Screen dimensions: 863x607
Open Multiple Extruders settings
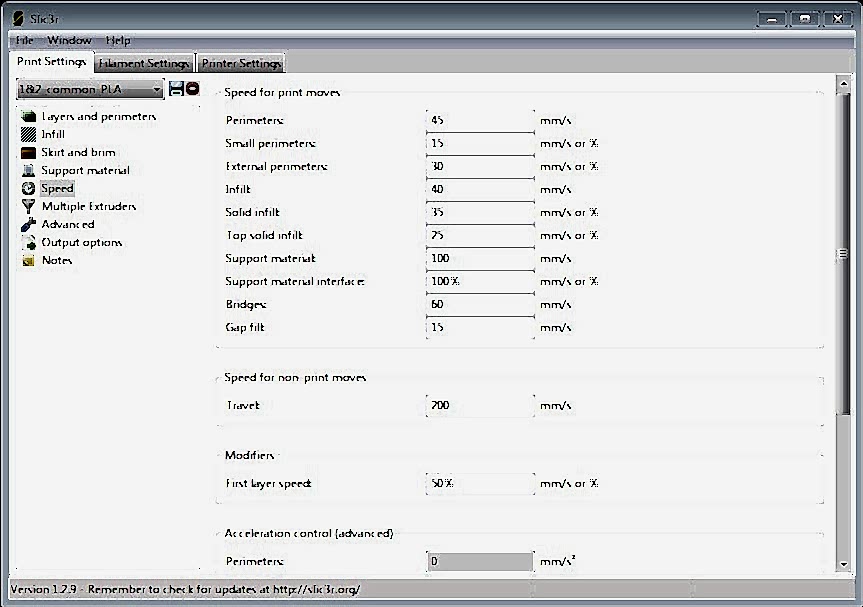(88, 206)
